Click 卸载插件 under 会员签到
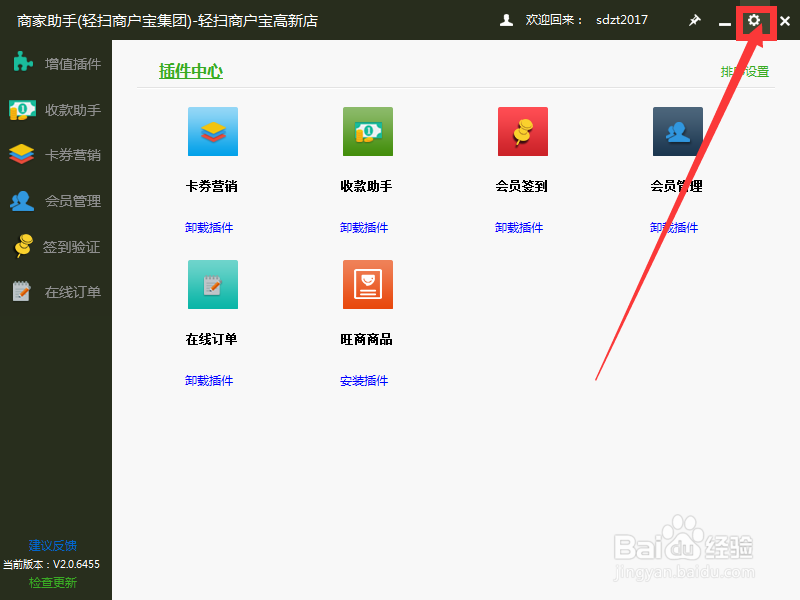The height and width of the screenshot is (600, 800). point(520,227)
